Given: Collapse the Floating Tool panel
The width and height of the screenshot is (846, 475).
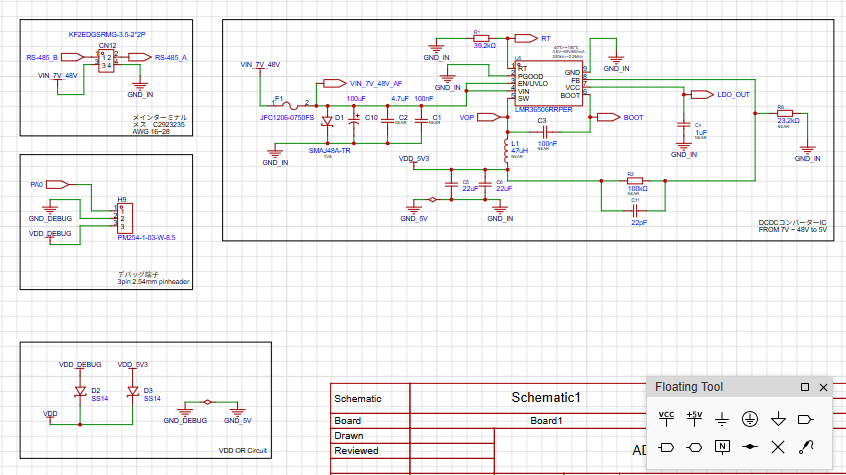Looking at the screenshot, I should pyautogui.click(x=805, y=387).
